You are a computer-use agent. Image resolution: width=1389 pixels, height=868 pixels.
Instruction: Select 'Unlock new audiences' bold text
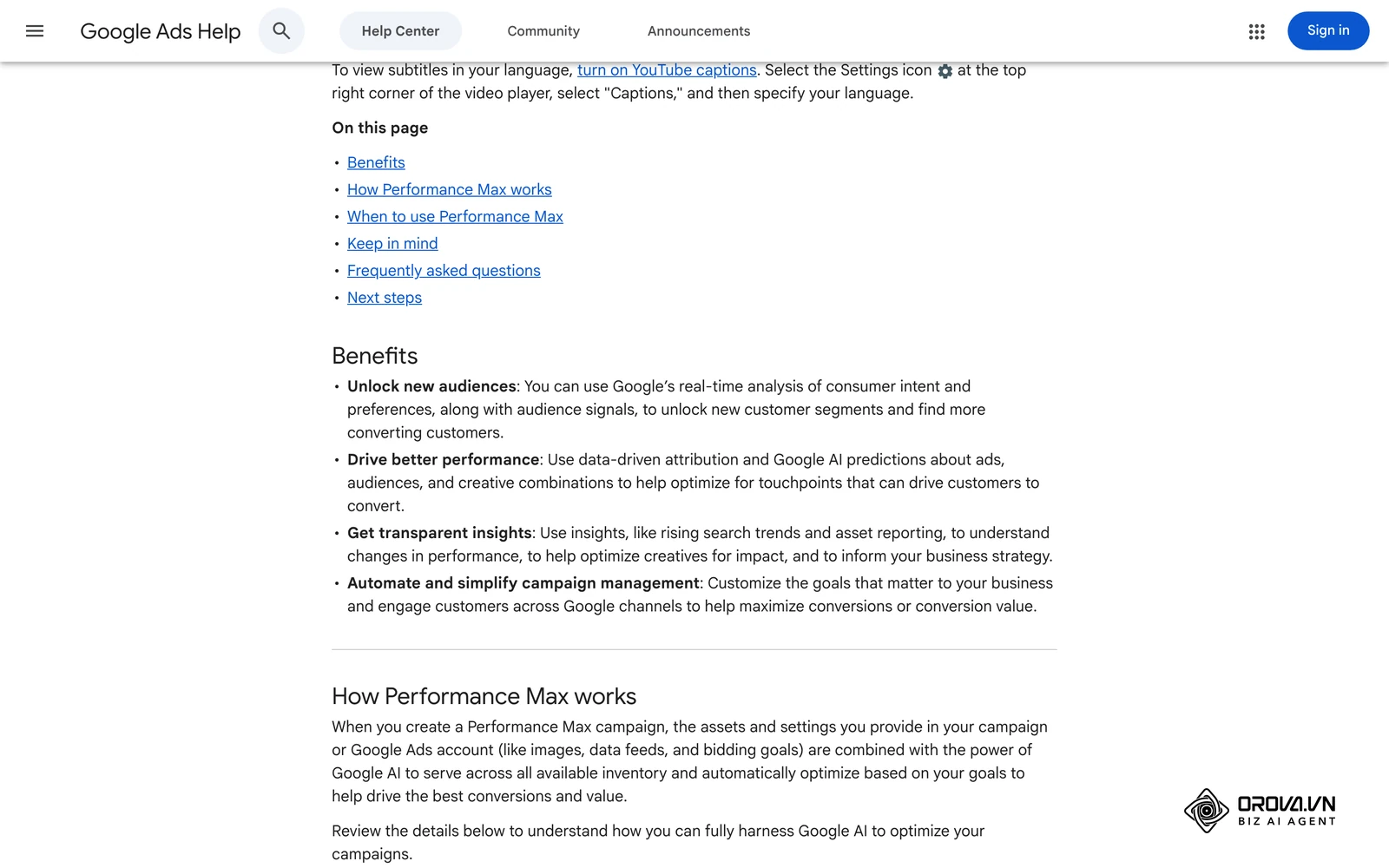431,386
